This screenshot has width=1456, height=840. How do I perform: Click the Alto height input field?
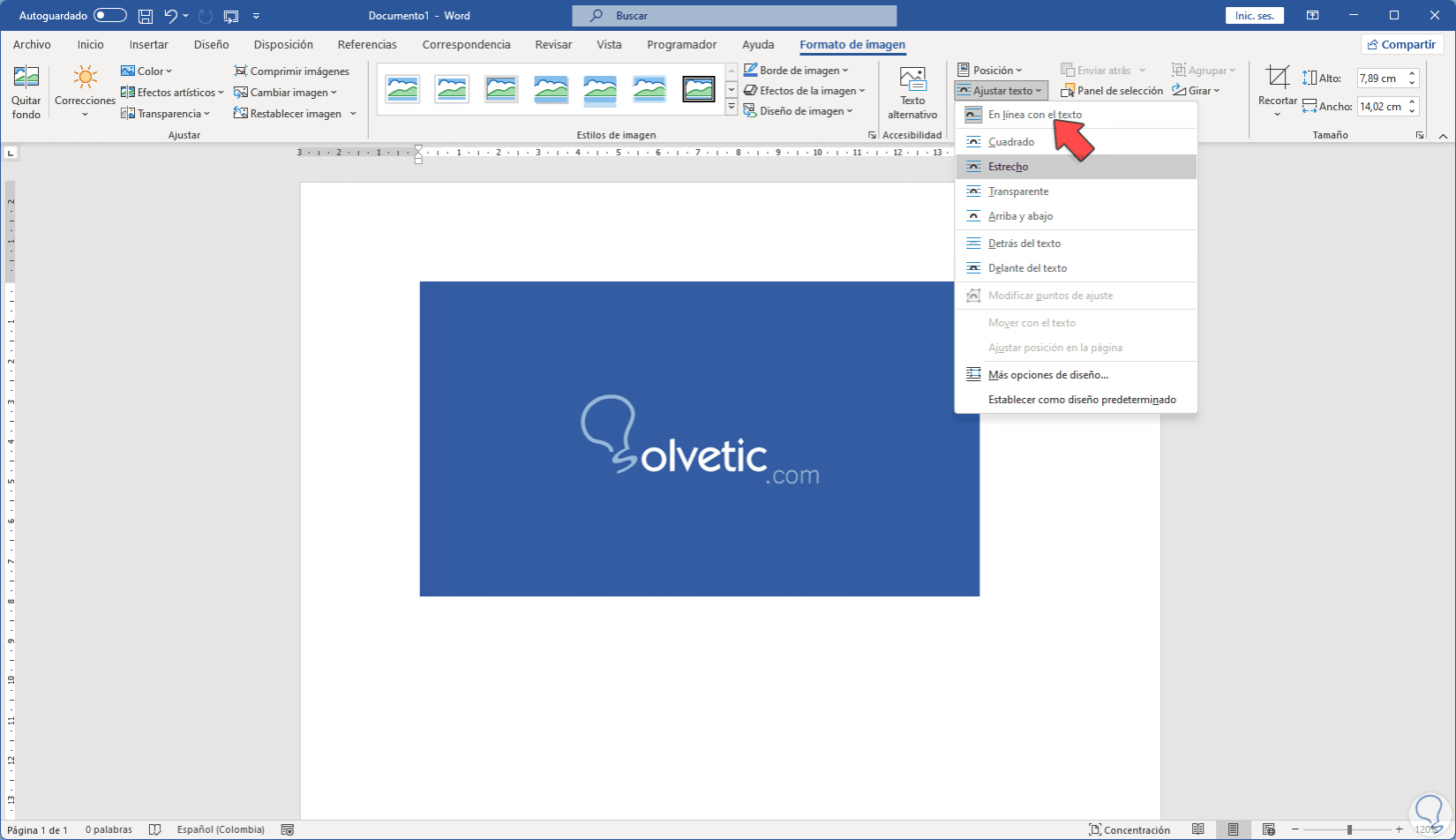point(1381,79)
